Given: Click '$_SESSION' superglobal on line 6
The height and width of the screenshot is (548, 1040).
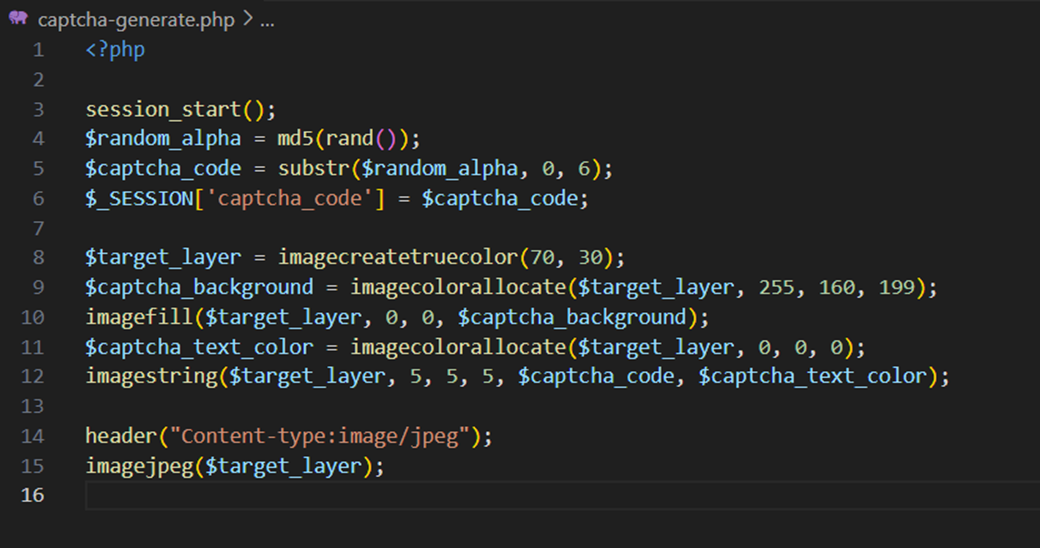Looking at the screenshot, I should [139, 198].
